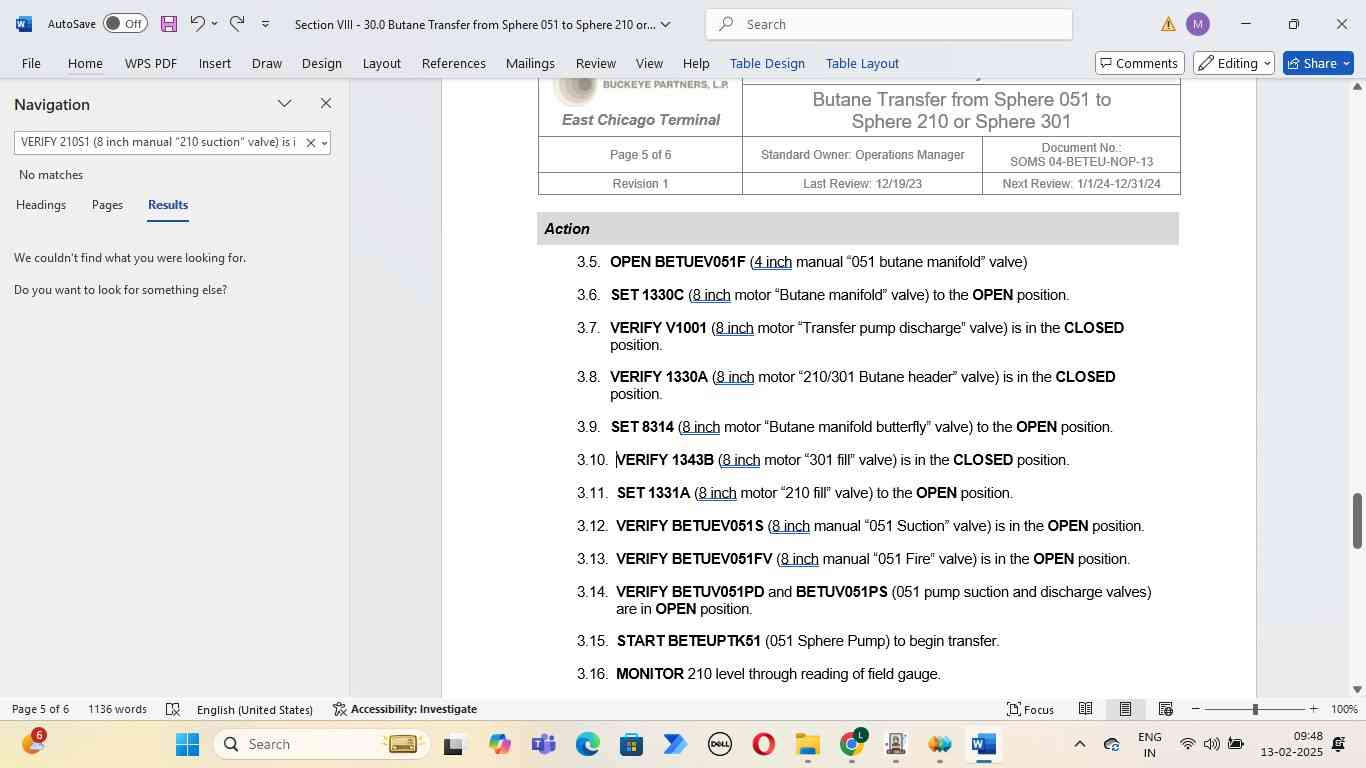Open the Editing mode dropdown
Screen dimensions: 1366x768
pos(1235,63)
